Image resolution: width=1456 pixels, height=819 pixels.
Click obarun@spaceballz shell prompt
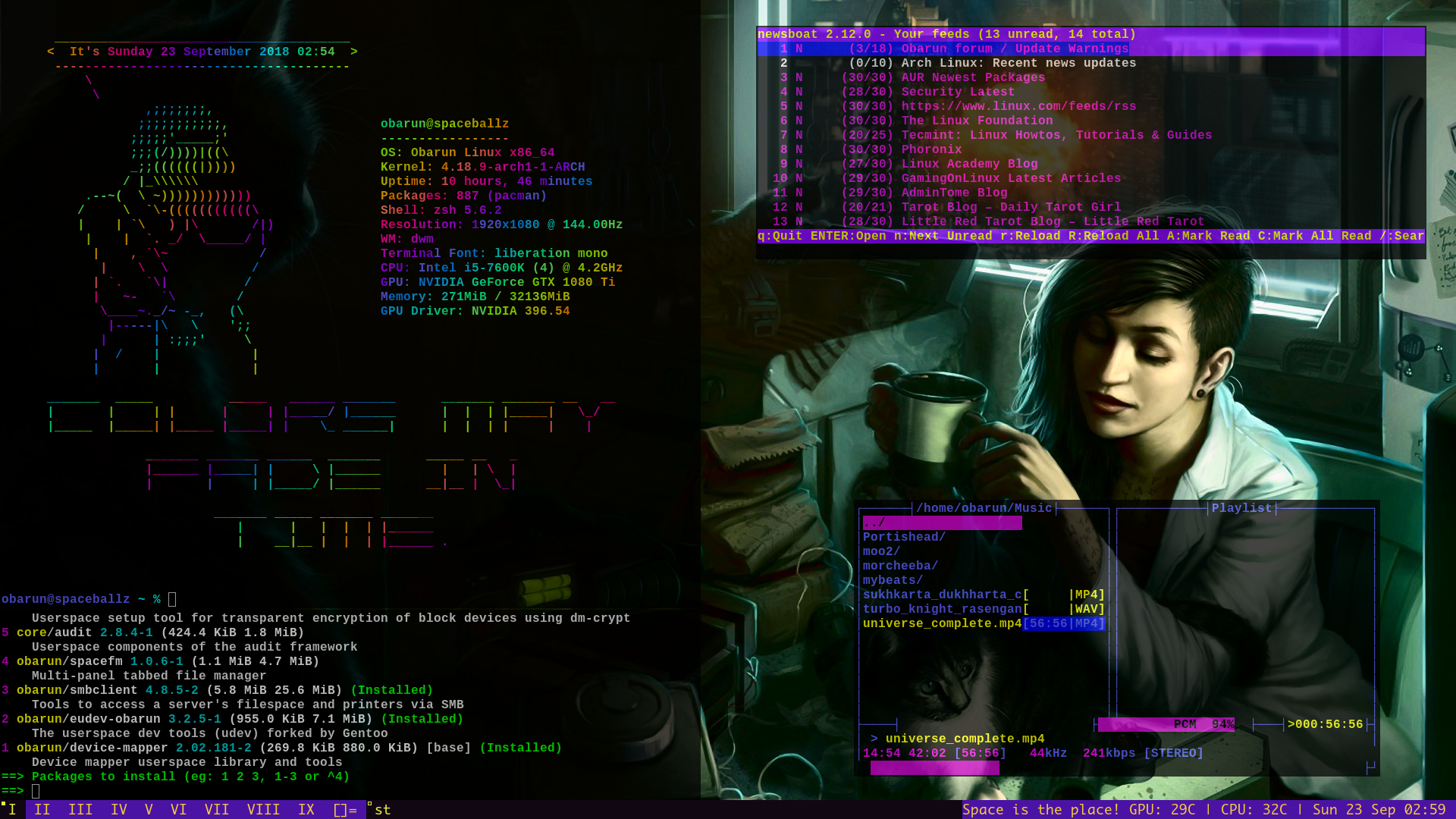click(x=81, y=599)
